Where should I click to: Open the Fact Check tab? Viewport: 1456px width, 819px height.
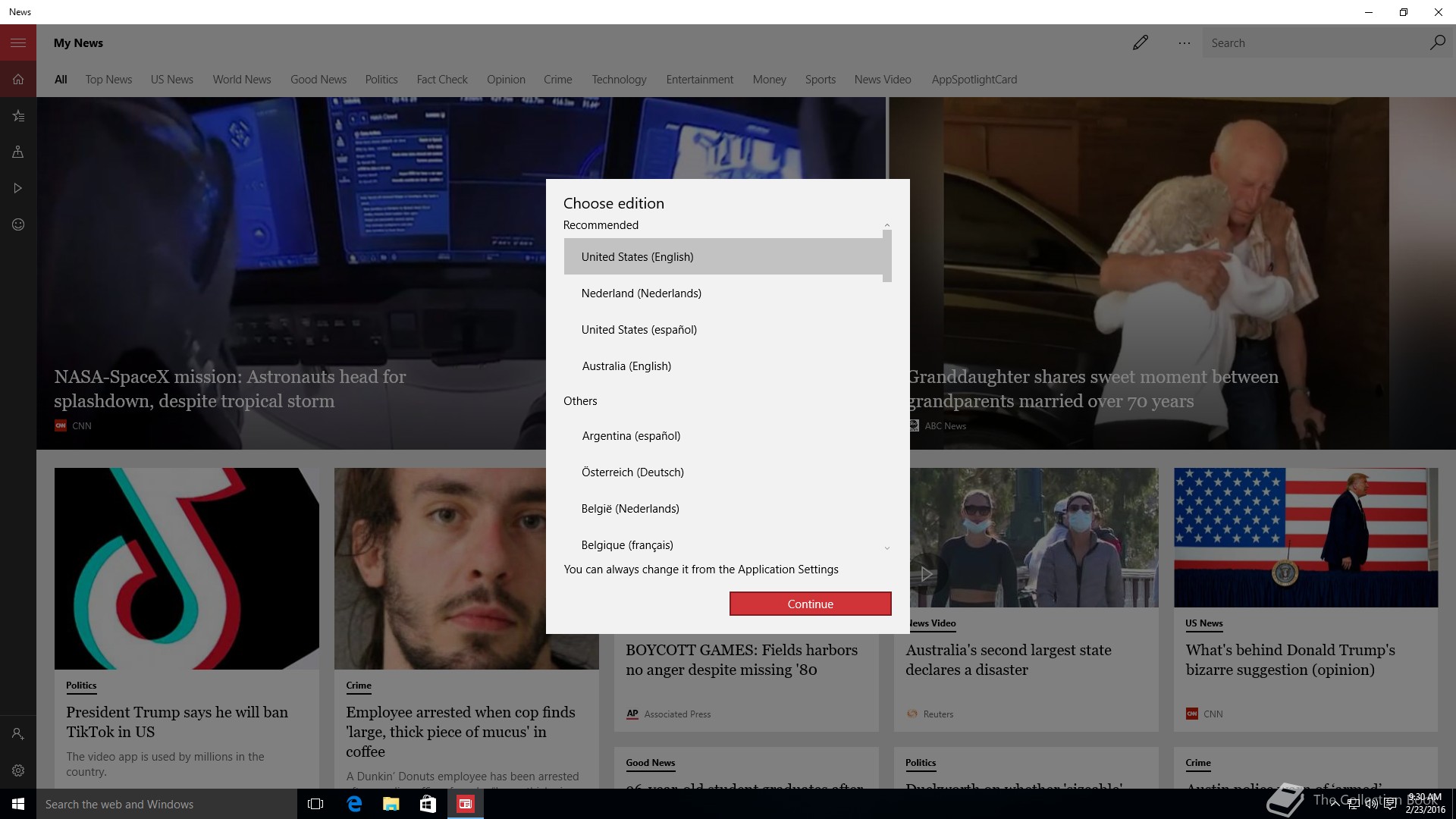pyautogui.click(x=442, y=80)
